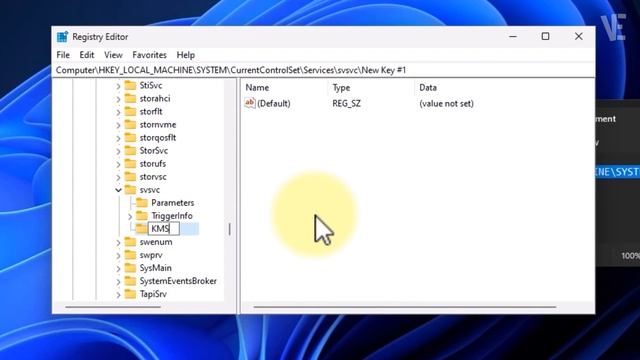Expand the StorSvc key
The width and height of the screenshot is (640, 360).
(x=118, y=151)
